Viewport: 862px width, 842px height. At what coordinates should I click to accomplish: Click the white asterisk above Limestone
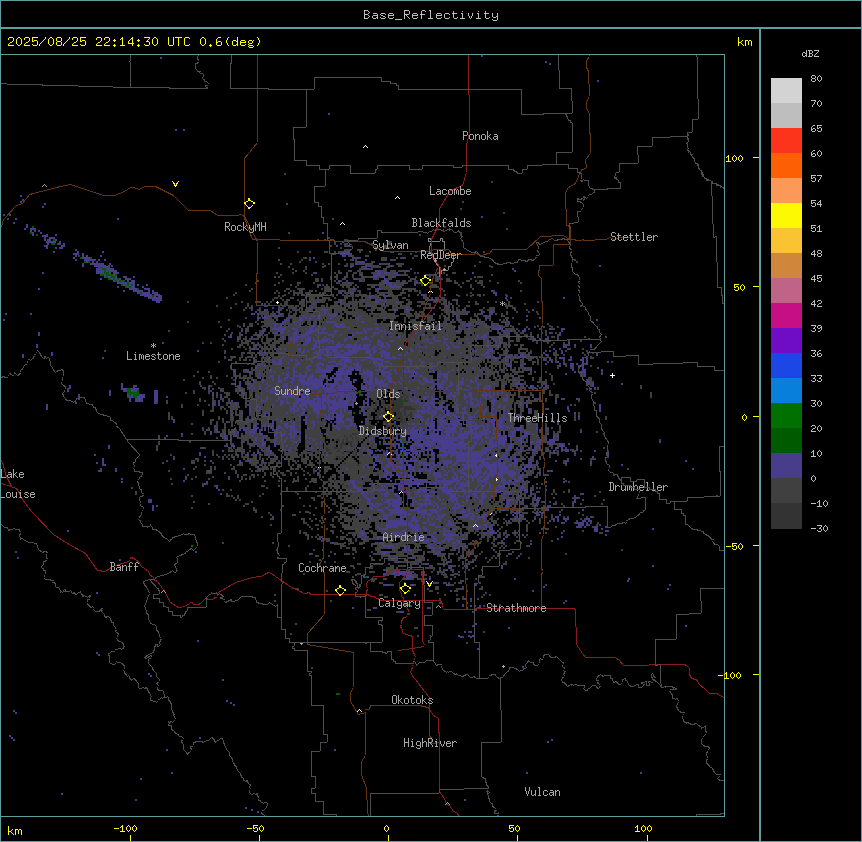(x=153, y=346)
